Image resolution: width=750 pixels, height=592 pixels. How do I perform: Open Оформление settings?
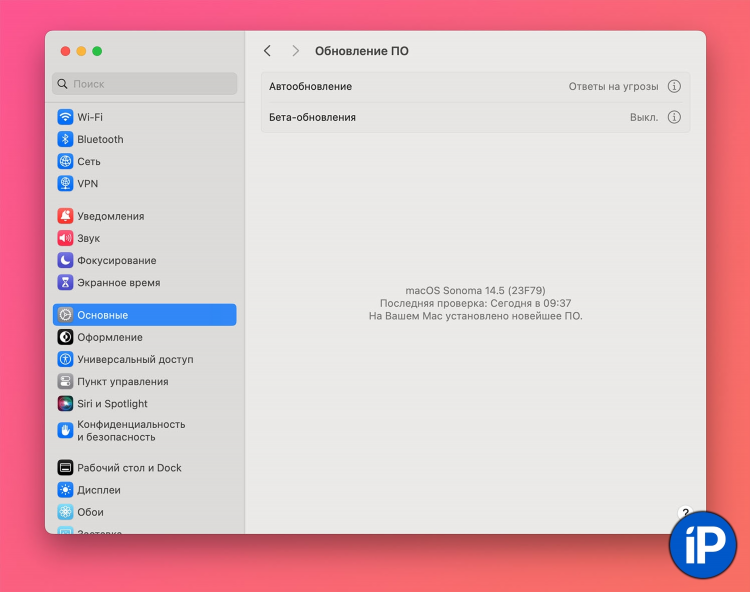(144, 337)
